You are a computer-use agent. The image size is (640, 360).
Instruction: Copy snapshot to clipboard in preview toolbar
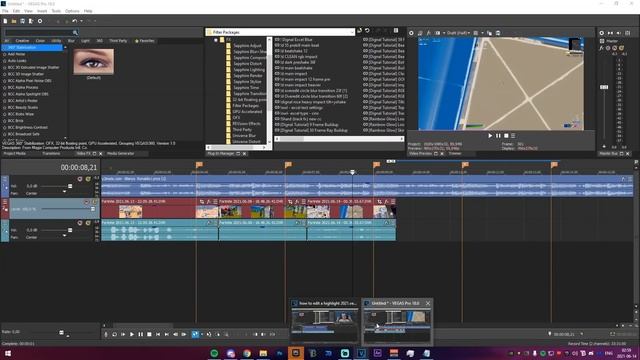pyautogui.click(x=489, y=33)
